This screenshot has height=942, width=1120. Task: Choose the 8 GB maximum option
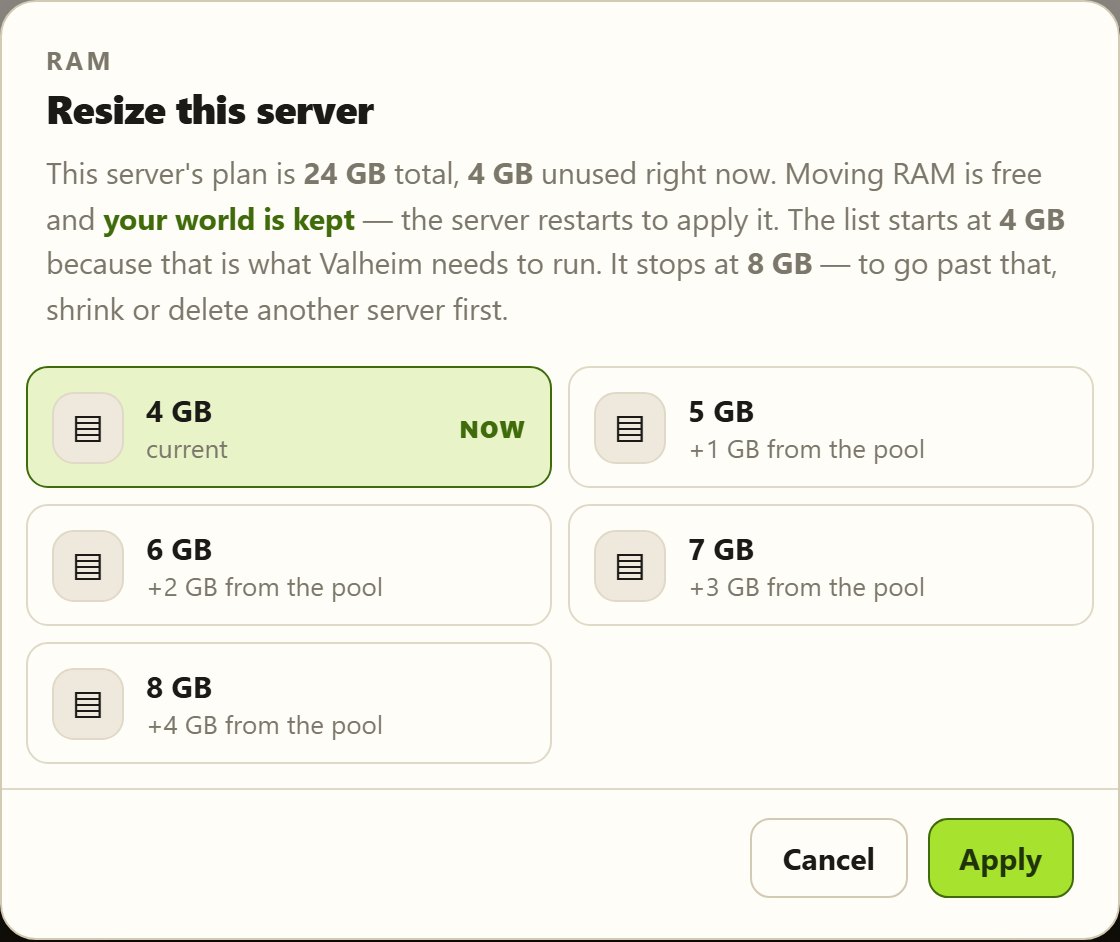(x=289, y=703)
